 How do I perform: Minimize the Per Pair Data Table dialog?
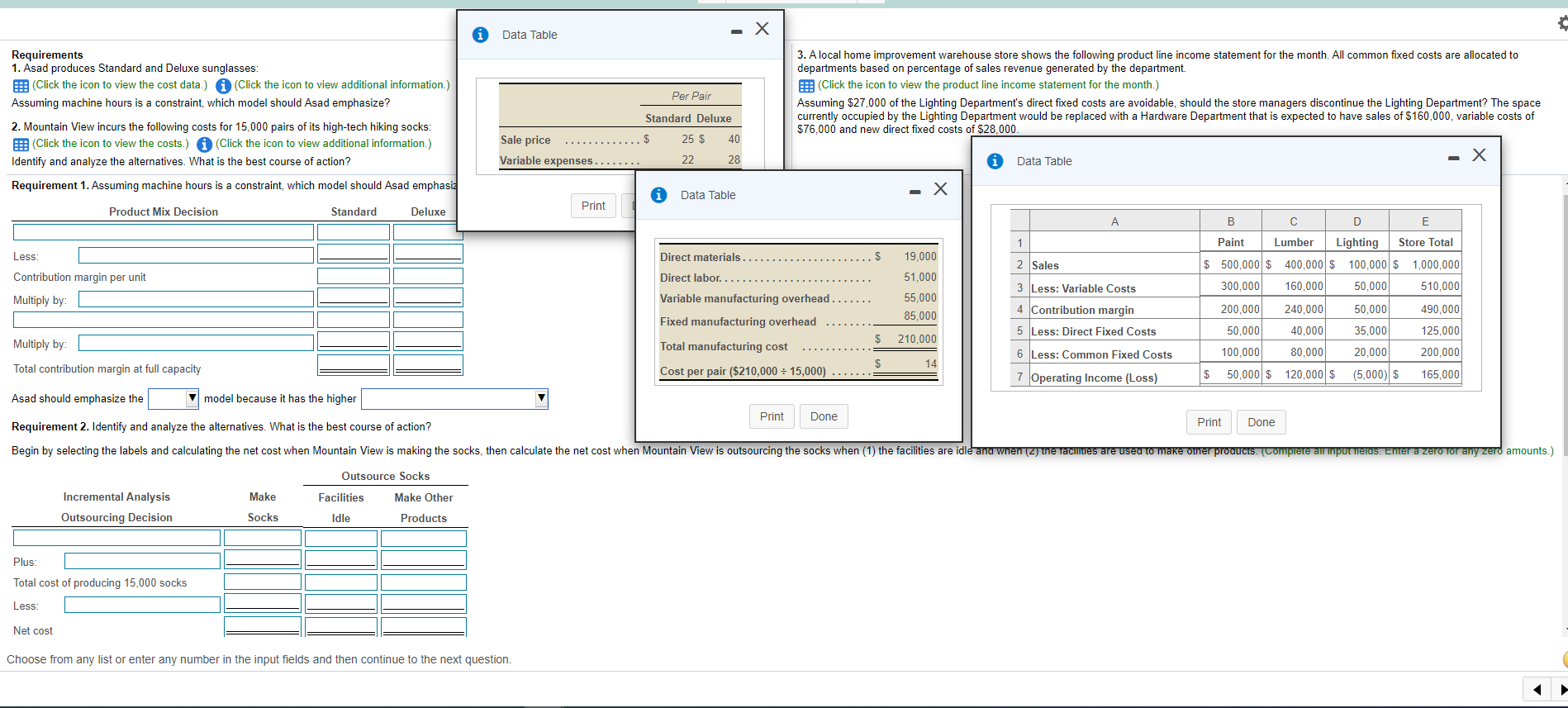coord(736,31)
